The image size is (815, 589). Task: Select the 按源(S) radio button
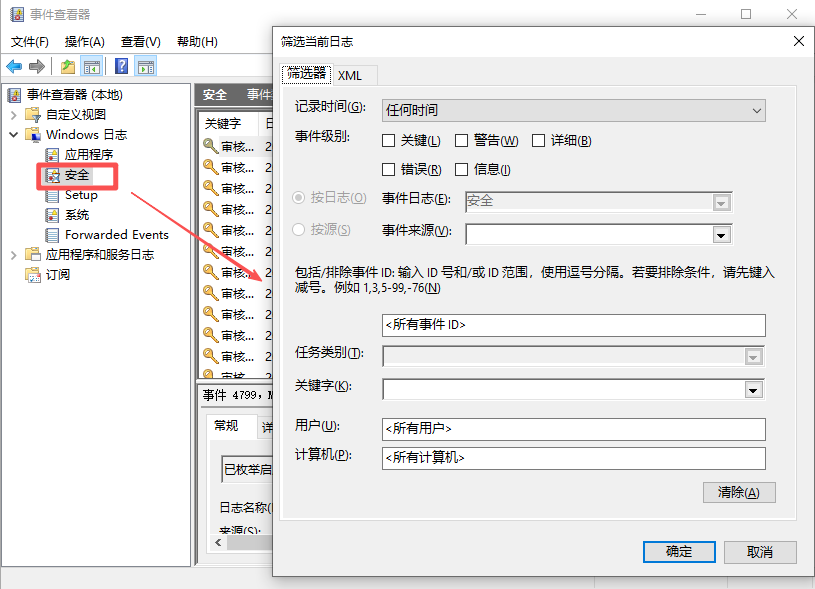pos(298,229)
